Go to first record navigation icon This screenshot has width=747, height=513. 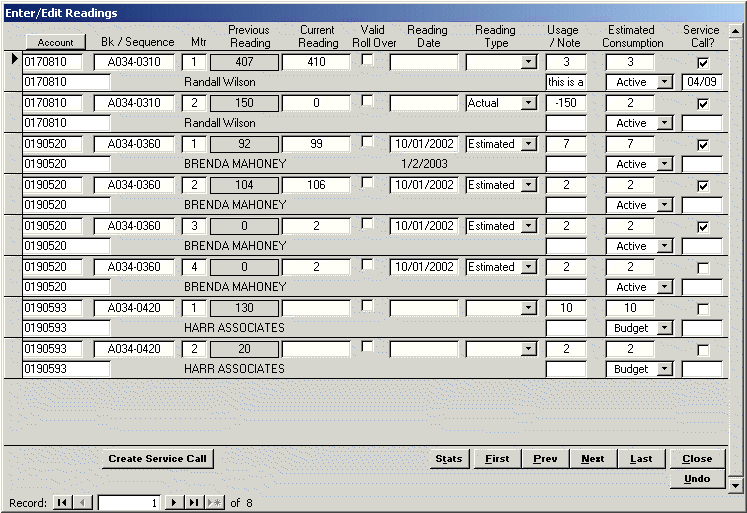point(62,503)
